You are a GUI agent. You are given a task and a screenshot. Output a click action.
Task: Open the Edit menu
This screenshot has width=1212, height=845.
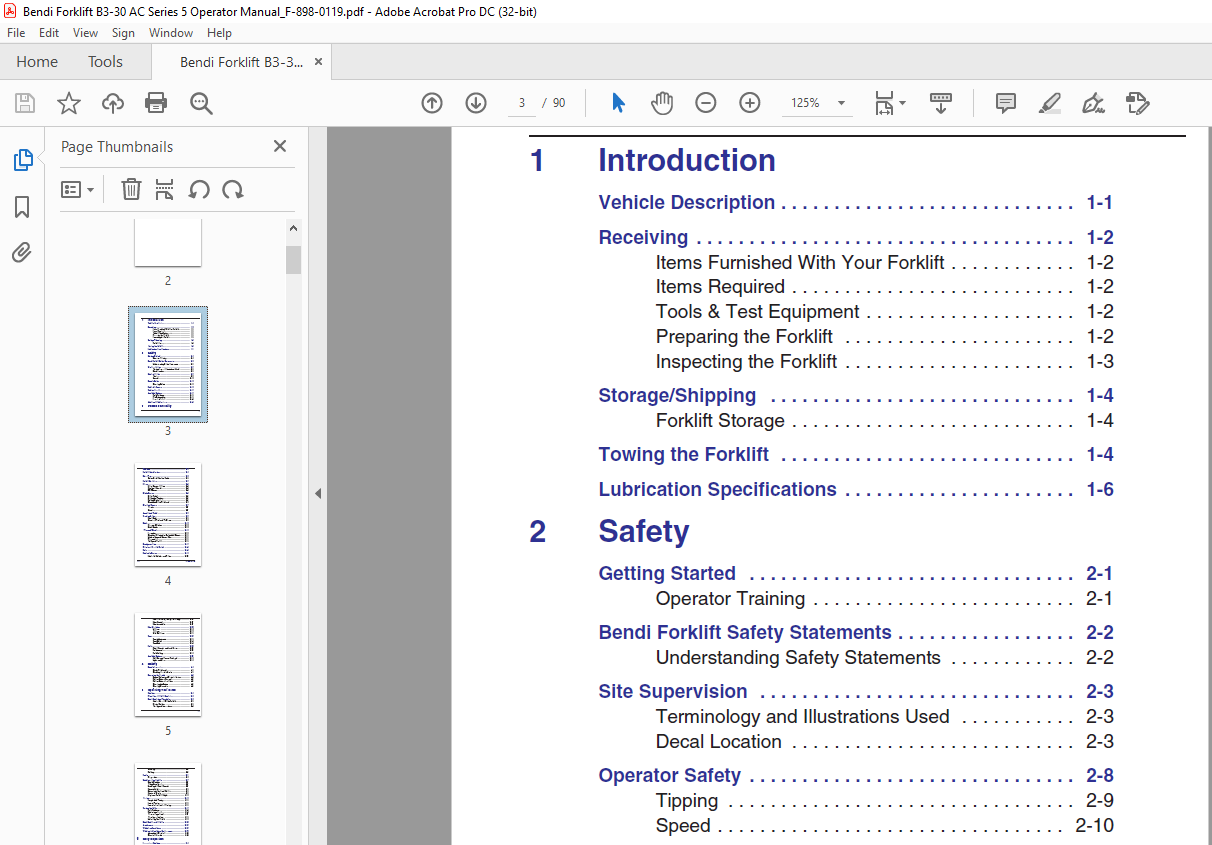(49, 33)
